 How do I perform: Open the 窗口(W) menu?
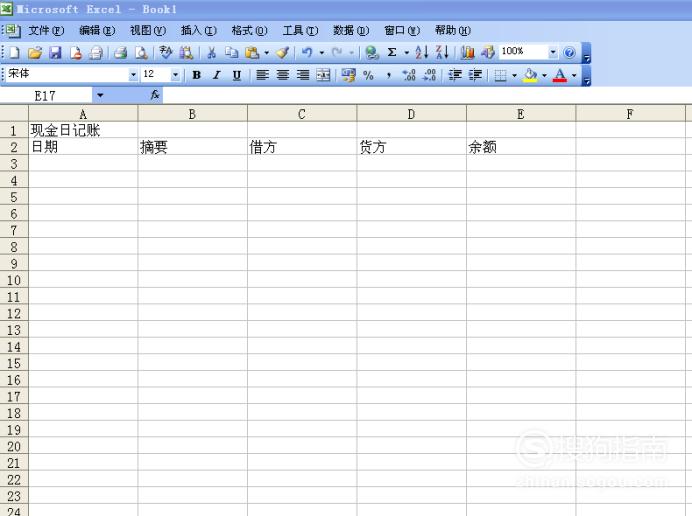pyautogui.click(x=402, y=30)
